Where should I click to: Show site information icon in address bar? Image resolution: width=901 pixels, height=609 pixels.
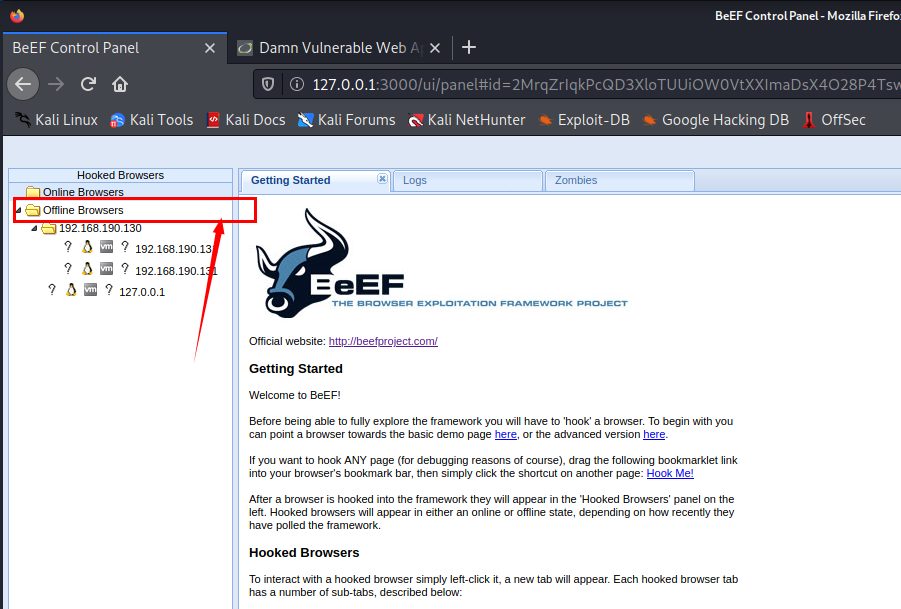point(297,84)
